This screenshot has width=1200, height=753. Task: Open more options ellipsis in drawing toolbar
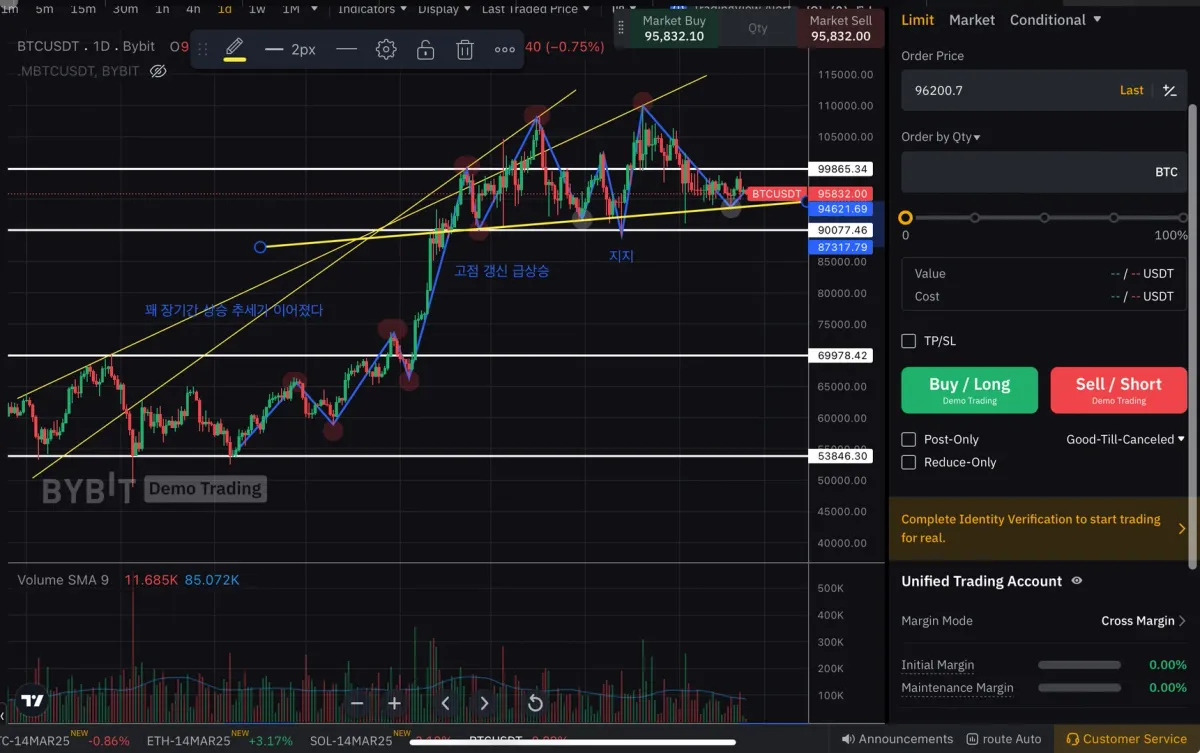point(505,49)
